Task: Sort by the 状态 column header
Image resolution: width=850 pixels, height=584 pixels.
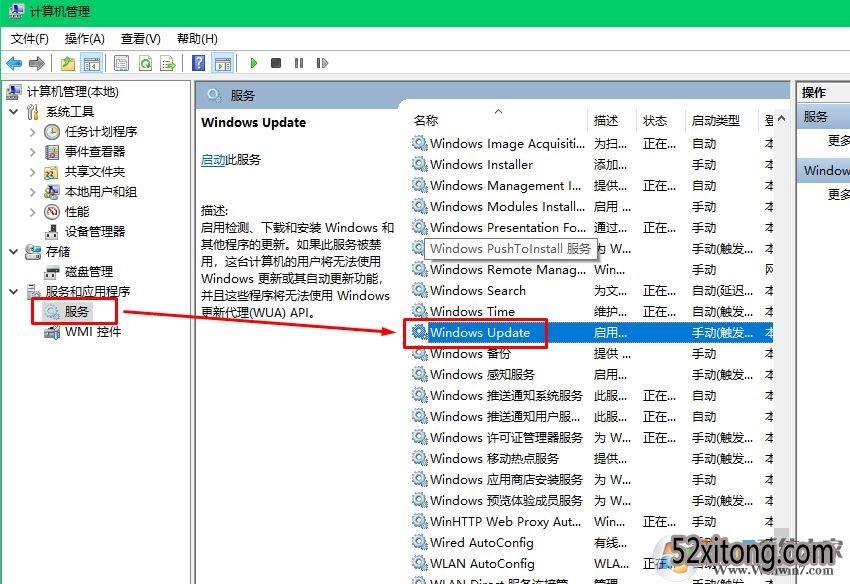Action: tap(655, 120)
